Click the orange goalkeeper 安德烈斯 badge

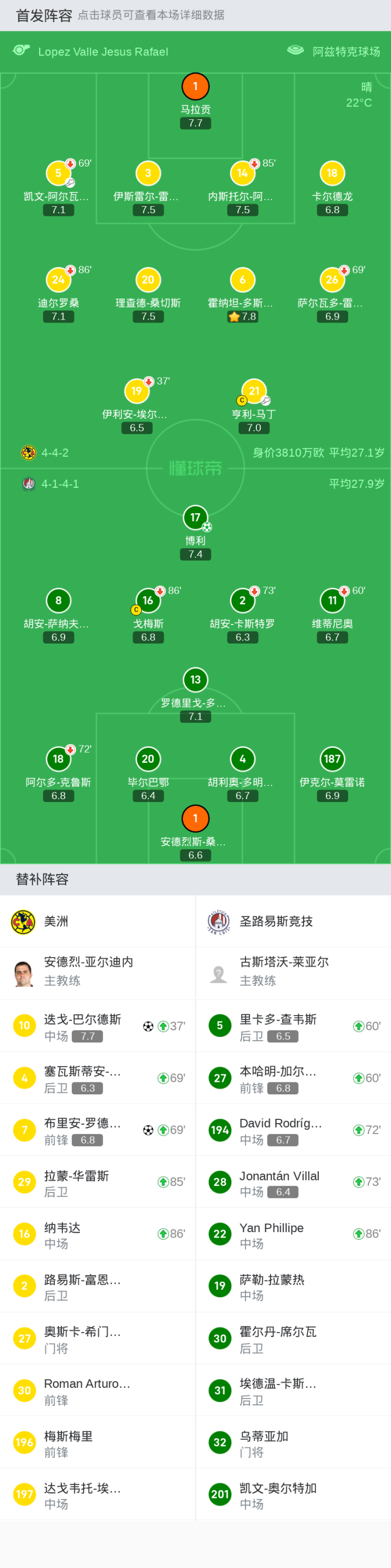pyautogui.click(x=195, y=819)
